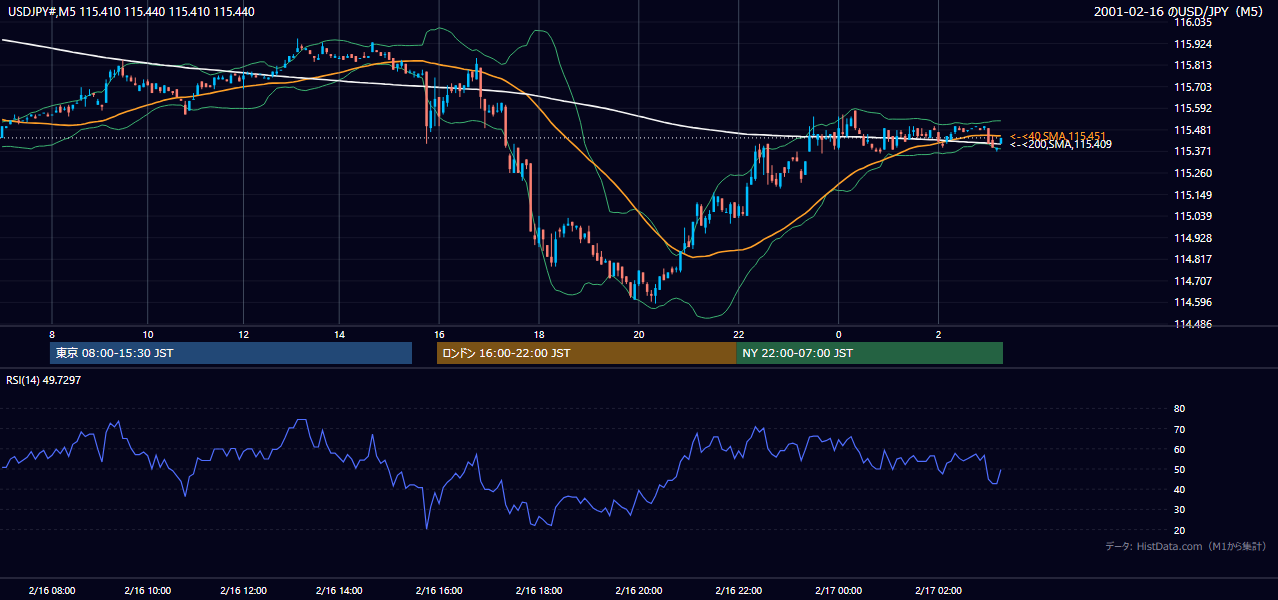The width and height of the screenshot is (1278, 600).
Task: Click the '2001-02-16 のUSD/JPY (M5)' chart title
Action: (x=1180, y=11)
